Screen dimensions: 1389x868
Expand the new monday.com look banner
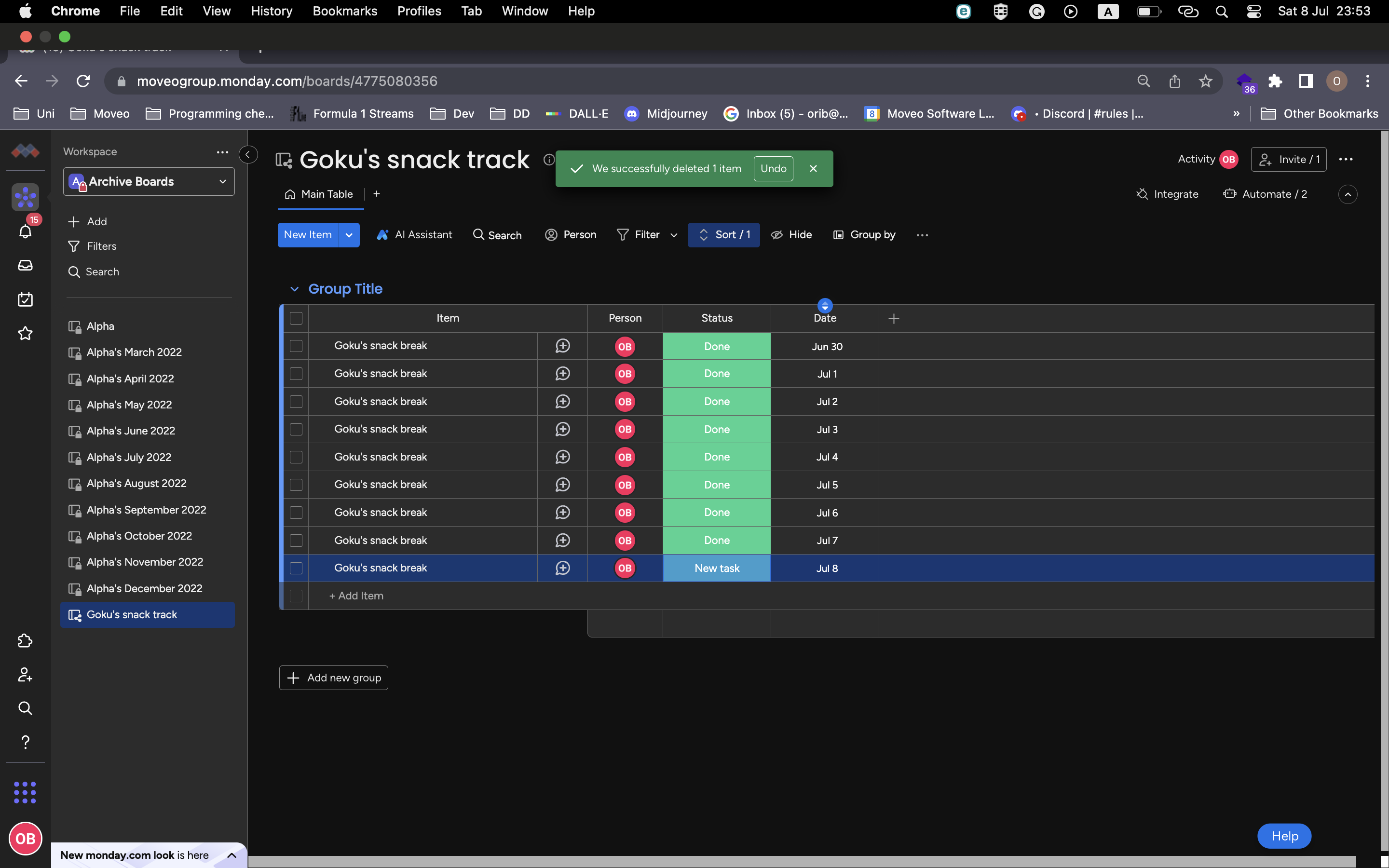(x=231, y=855)
